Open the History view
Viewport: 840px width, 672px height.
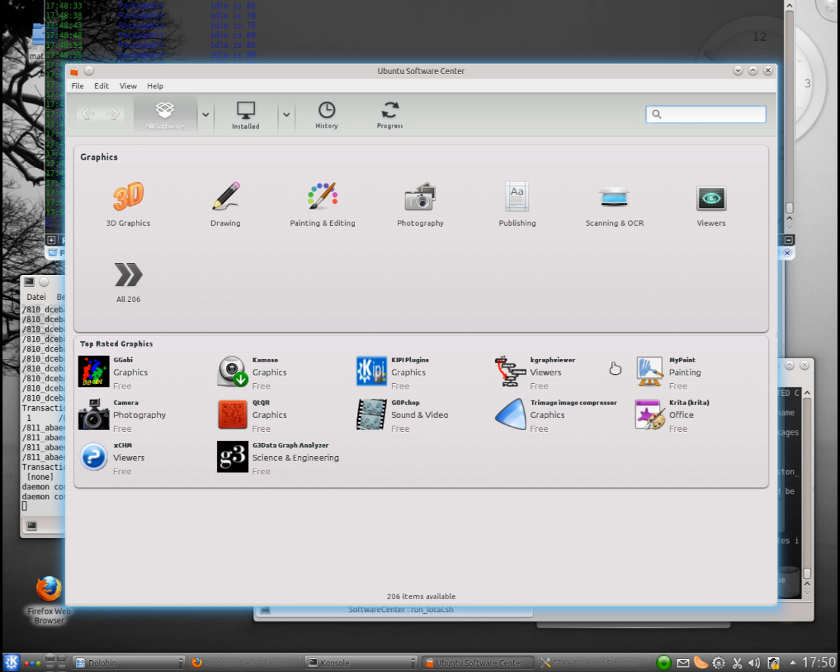[326, 115]
